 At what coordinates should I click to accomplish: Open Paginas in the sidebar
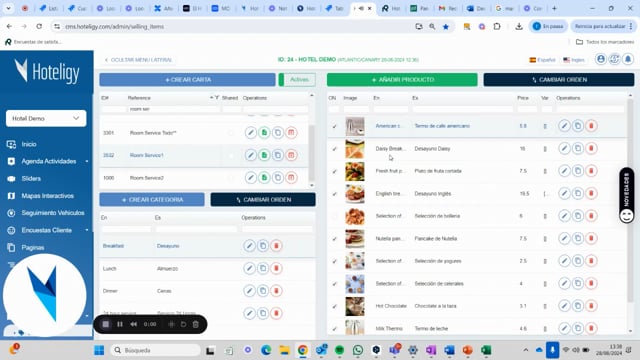(33, 247)
